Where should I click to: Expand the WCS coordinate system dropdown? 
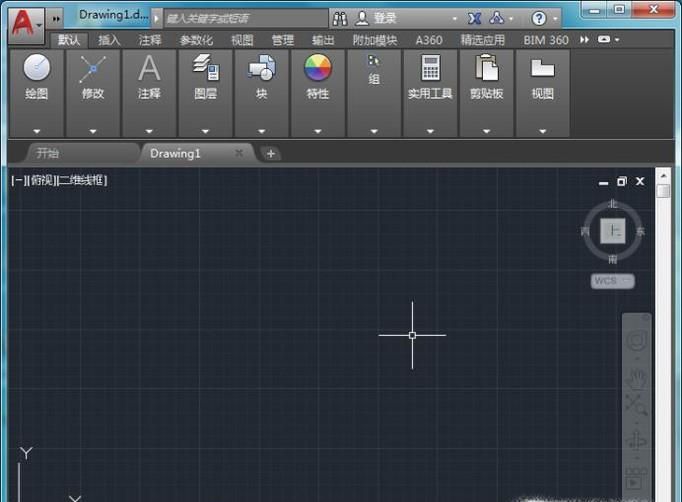click(x=612, y=281)
